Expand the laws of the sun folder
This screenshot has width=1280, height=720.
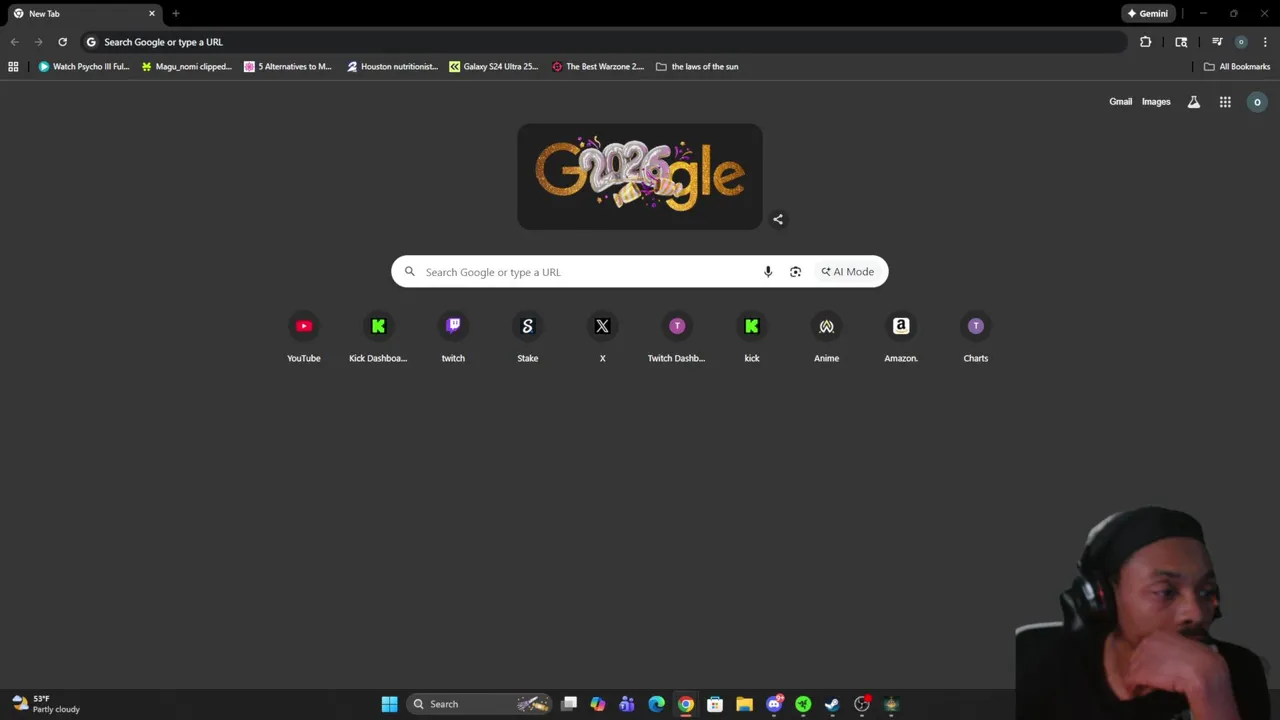(x=697, y=67)
